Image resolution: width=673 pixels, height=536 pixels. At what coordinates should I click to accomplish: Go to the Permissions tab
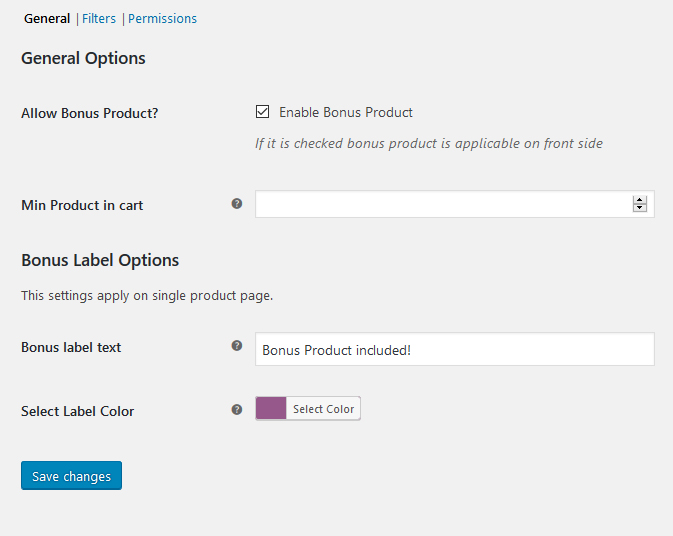pyautogui.click(x=162, y=19)
